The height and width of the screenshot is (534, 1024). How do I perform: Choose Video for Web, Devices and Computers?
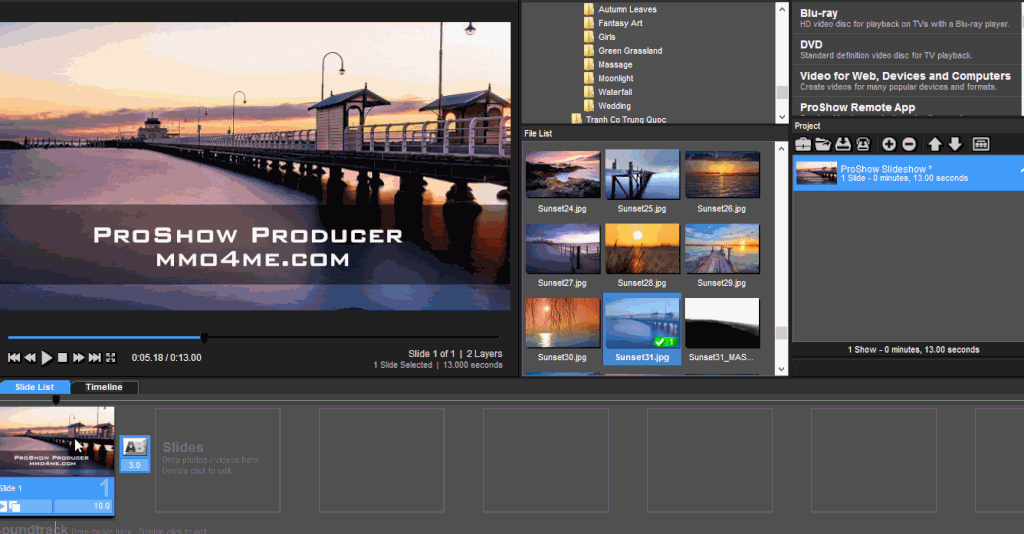click(x=905, y=80)
